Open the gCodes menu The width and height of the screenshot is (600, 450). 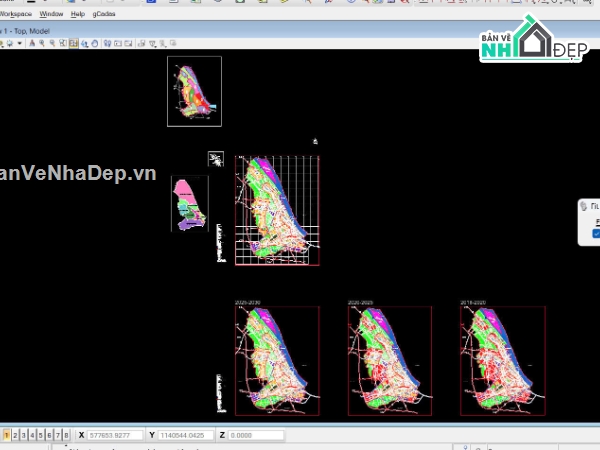[x=103, y=15]
